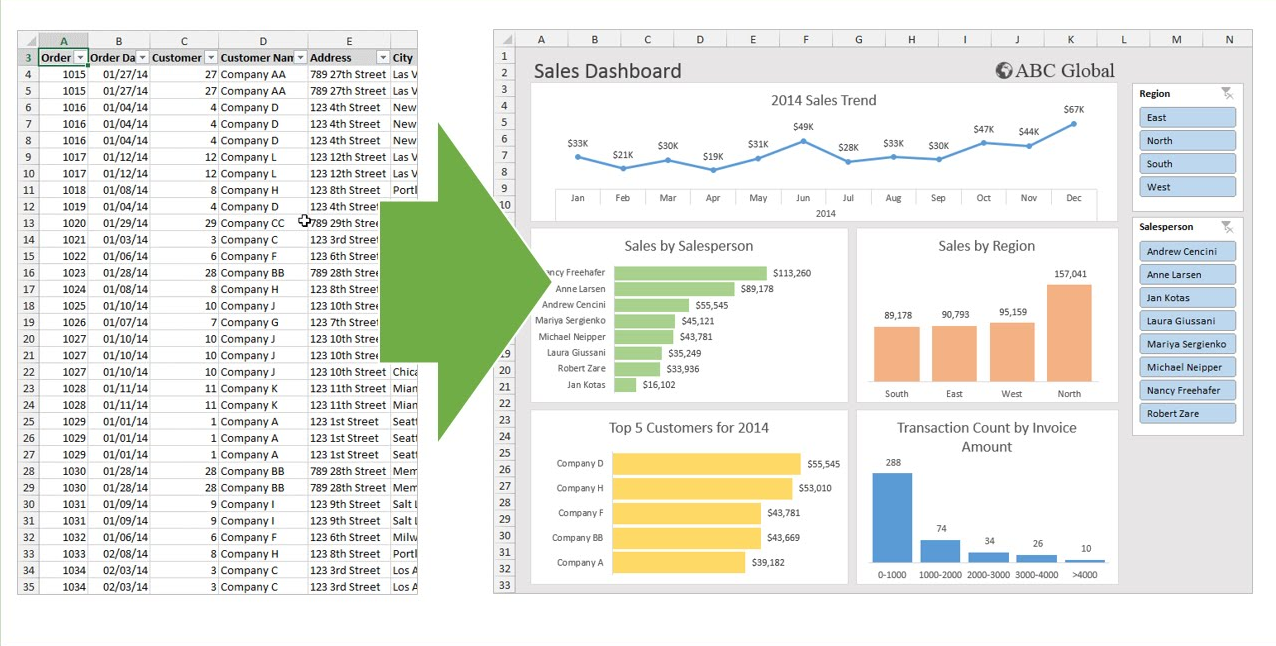Image resolution: width=1276 pixels, height=646 pixels.
Task: Clear the Salesperson slicer filter
Action: click(x=1227, y=227)
